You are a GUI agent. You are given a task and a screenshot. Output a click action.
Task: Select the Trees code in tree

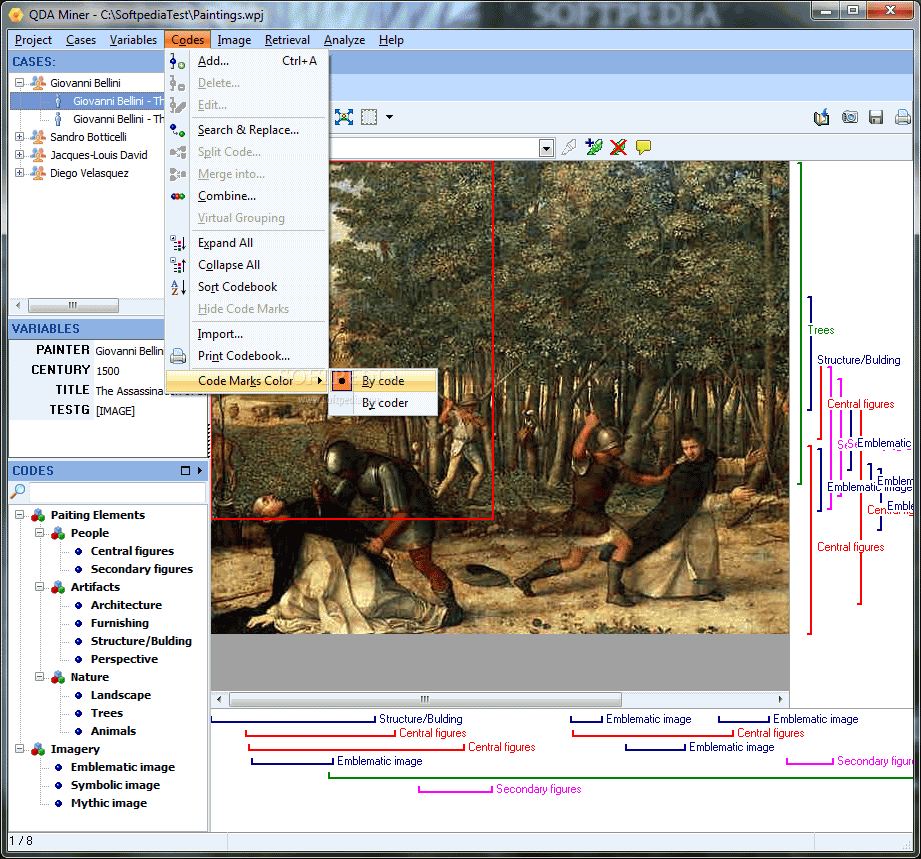click(107, 713)
